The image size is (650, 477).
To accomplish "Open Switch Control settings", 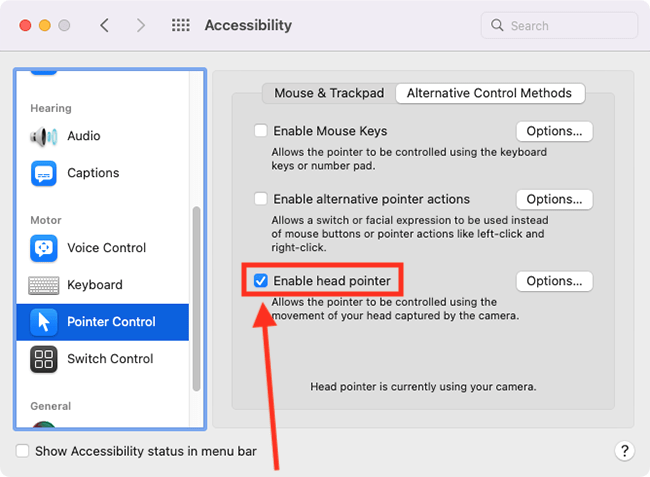I will tap(102, 359).
